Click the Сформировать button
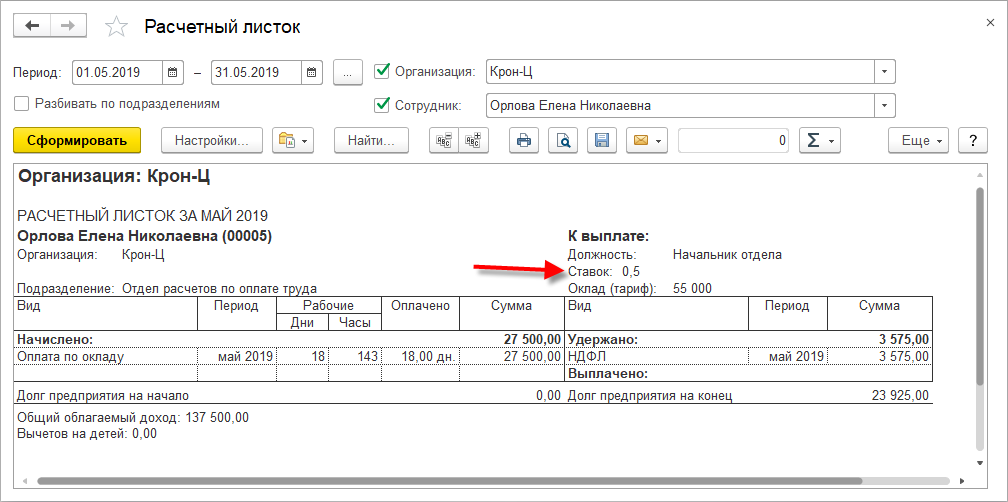The height and width of the screenshot is (502, 1008). [x=77, y=141]
